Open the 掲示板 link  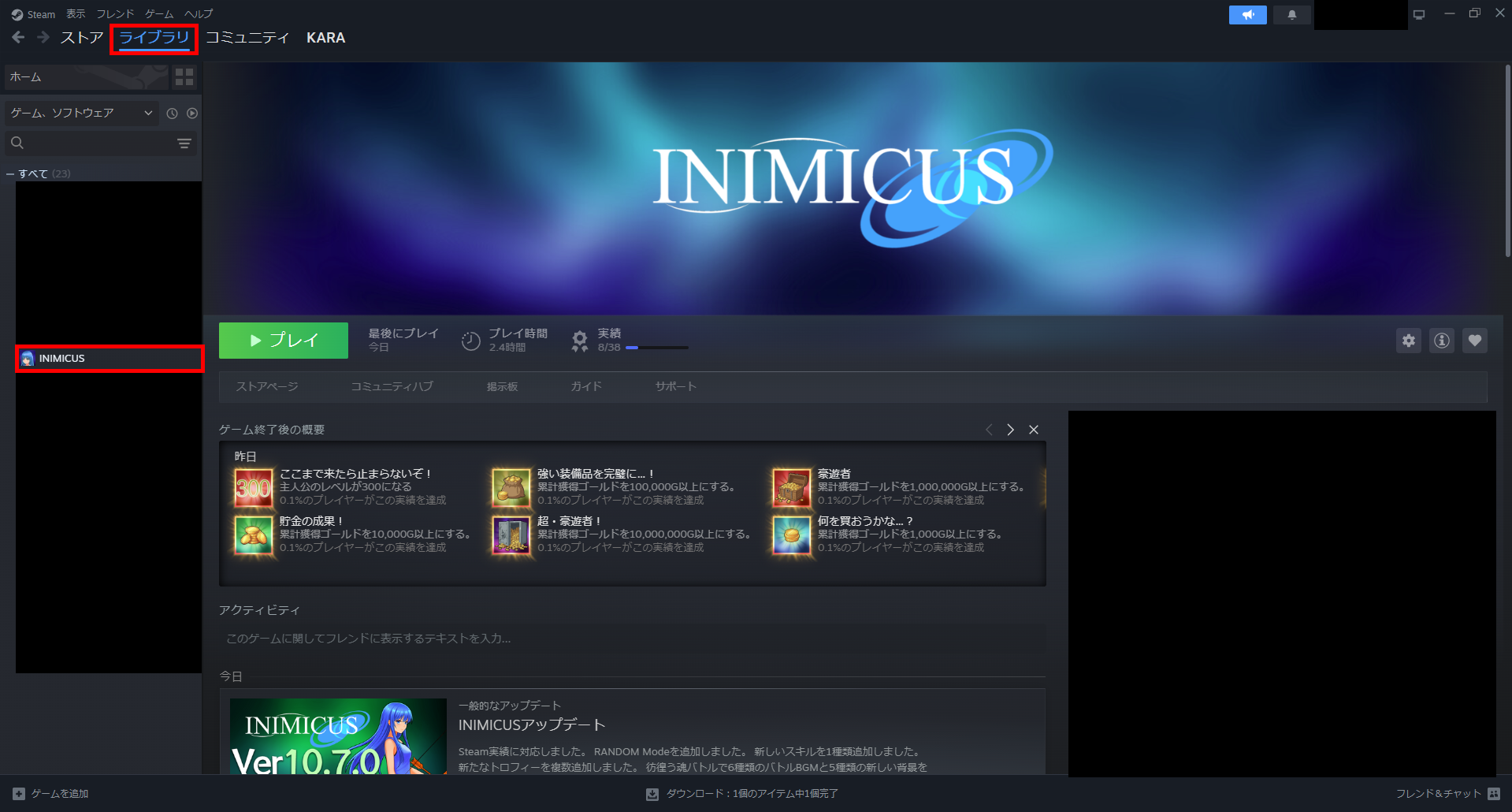(x=502, y=386)
